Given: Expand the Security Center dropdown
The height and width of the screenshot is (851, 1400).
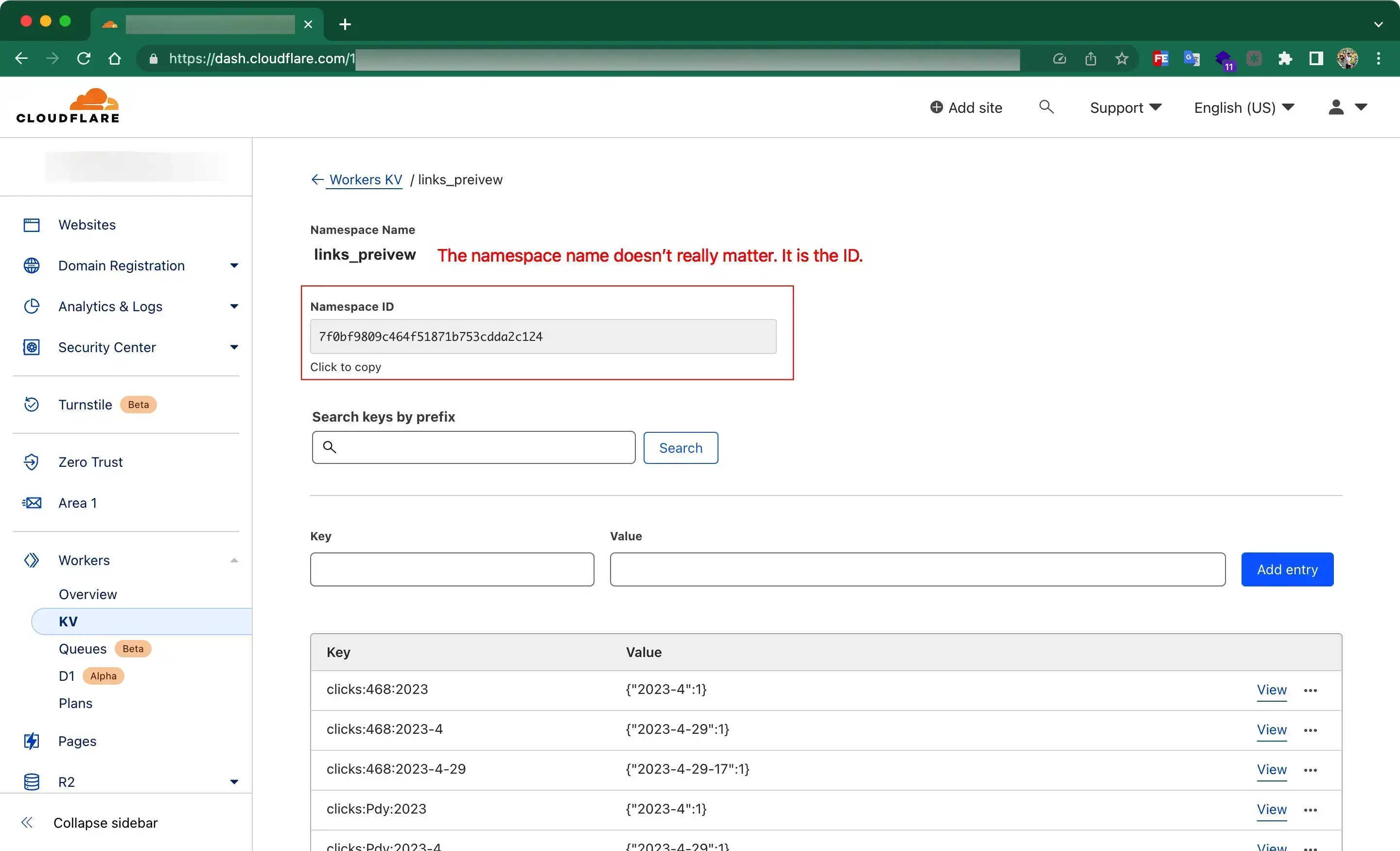Looking at the screenshot, I should [234, 347].
